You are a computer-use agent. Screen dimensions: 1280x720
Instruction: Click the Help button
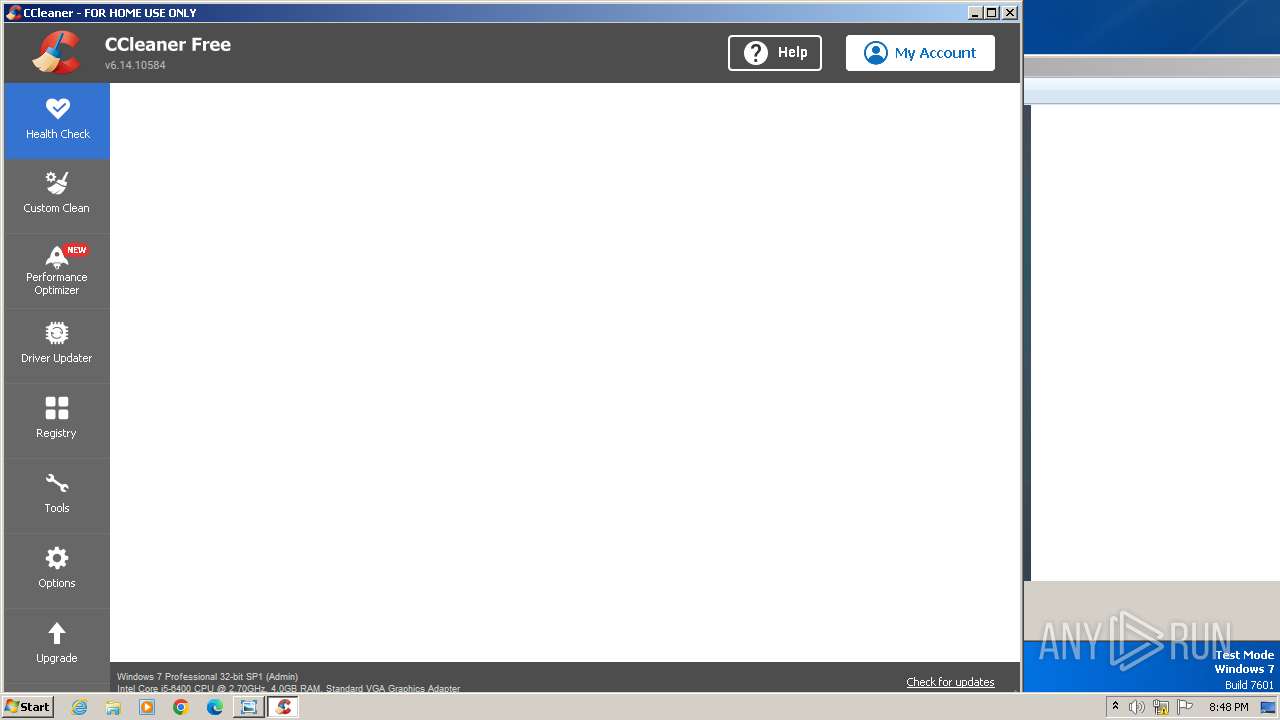click(775, 53)
